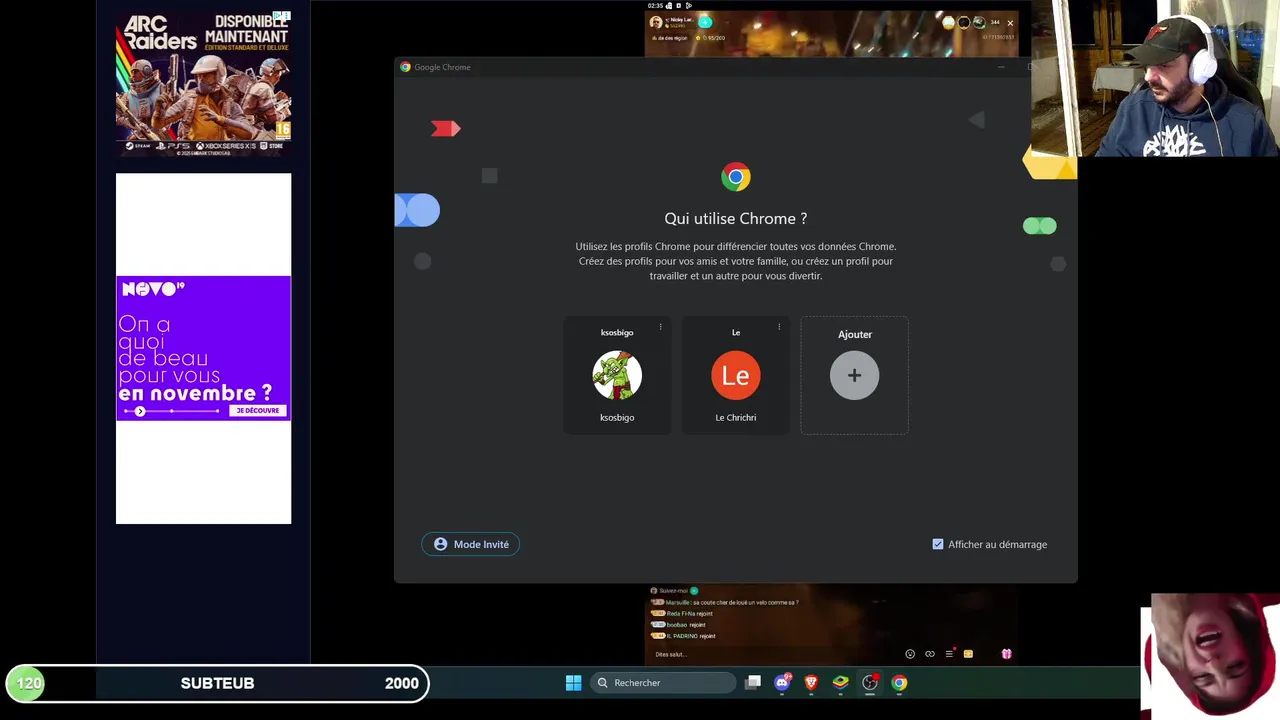Image resolution: width=1280 pixels, height=720 pixels.
Task: Add a new Chrome profile
Action: click(x=854, y=375)
